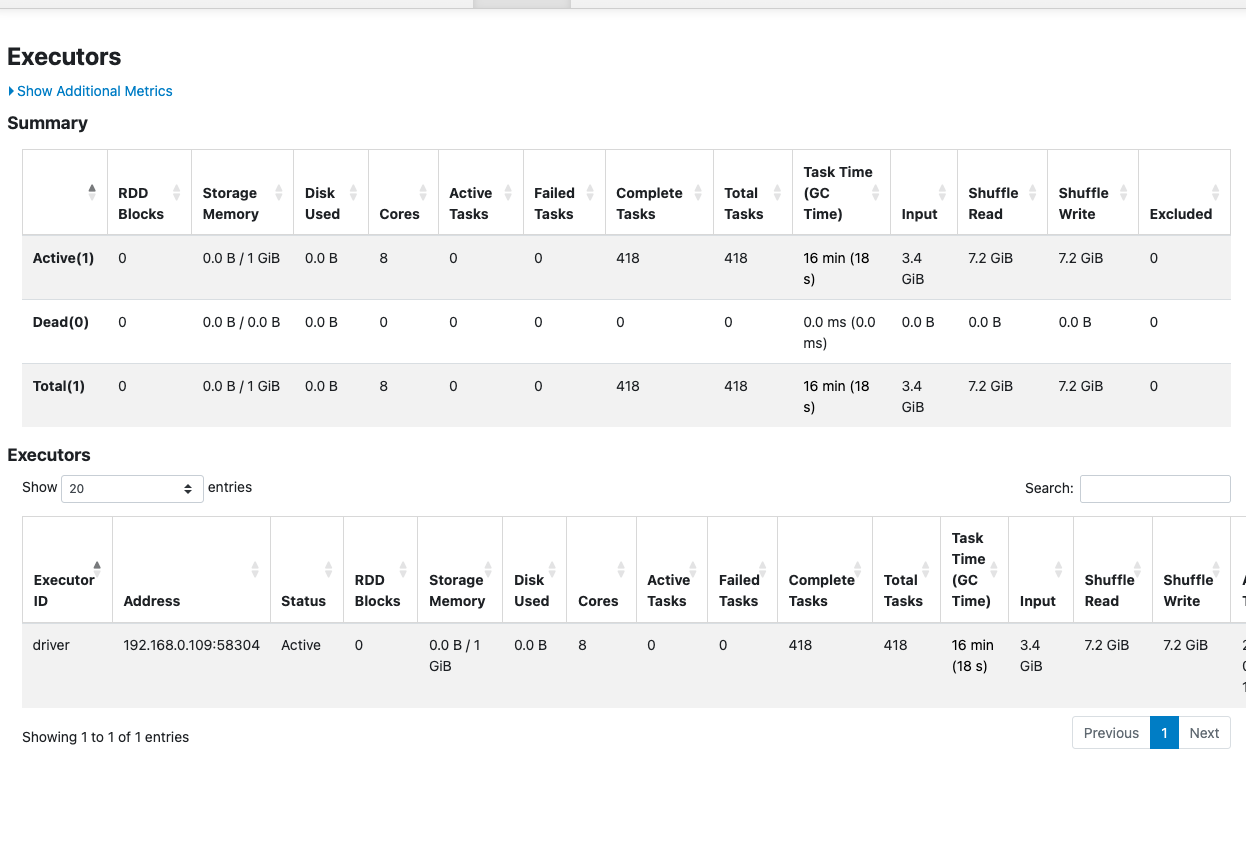Sort summary by Failed Tasks sort icon
Viewport: 1246px width, 841px height.
click(591, 193)
